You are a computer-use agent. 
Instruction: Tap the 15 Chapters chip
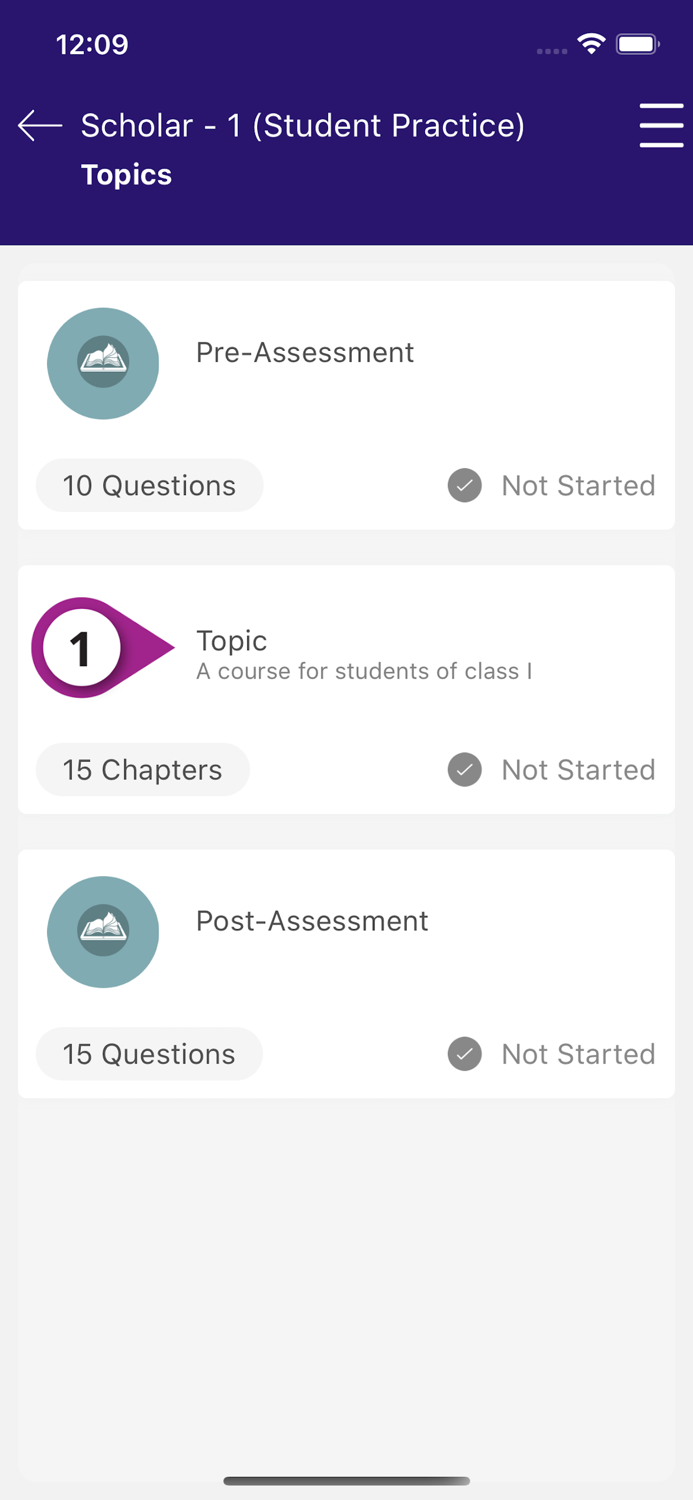(142, 770)
